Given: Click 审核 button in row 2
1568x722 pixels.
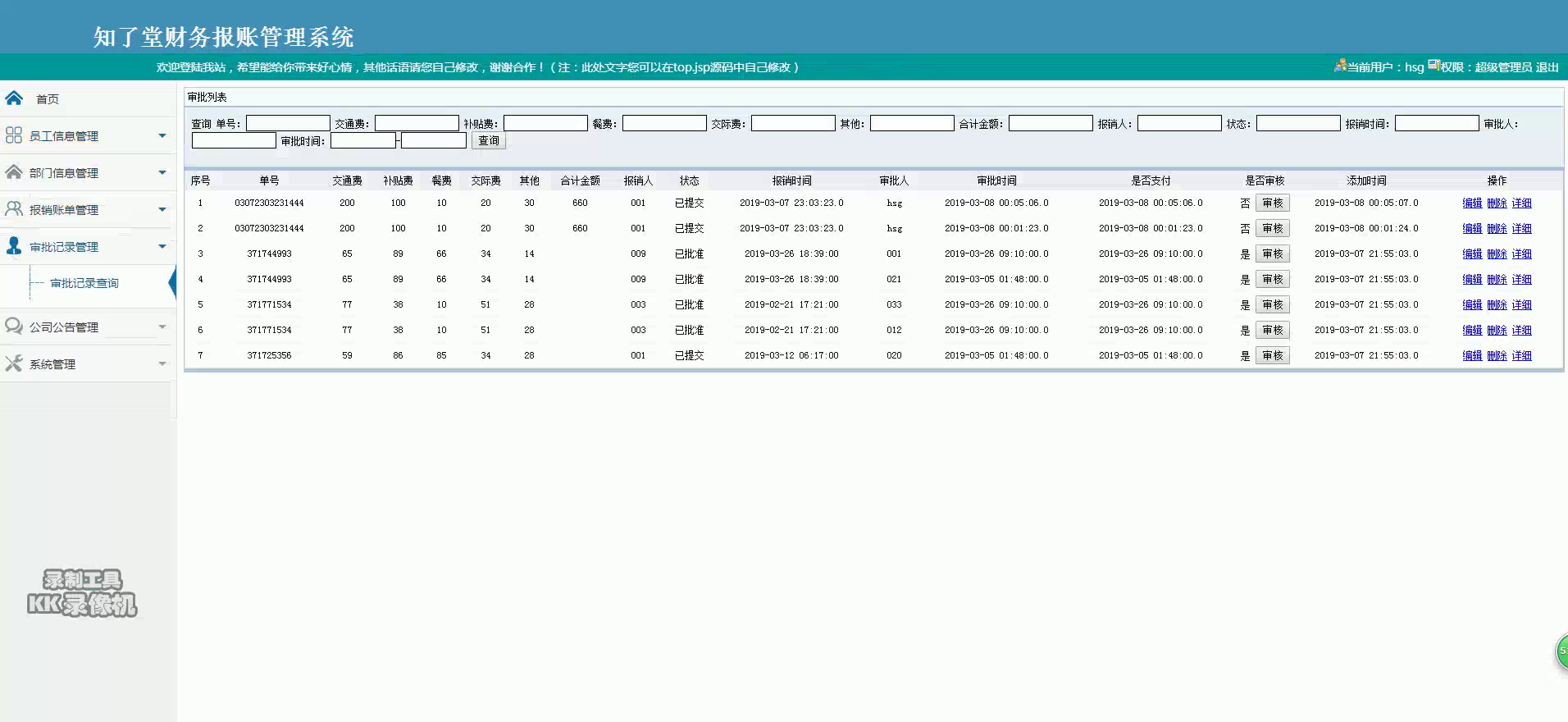Looking at the screenshot, I should coord(1273,228).
